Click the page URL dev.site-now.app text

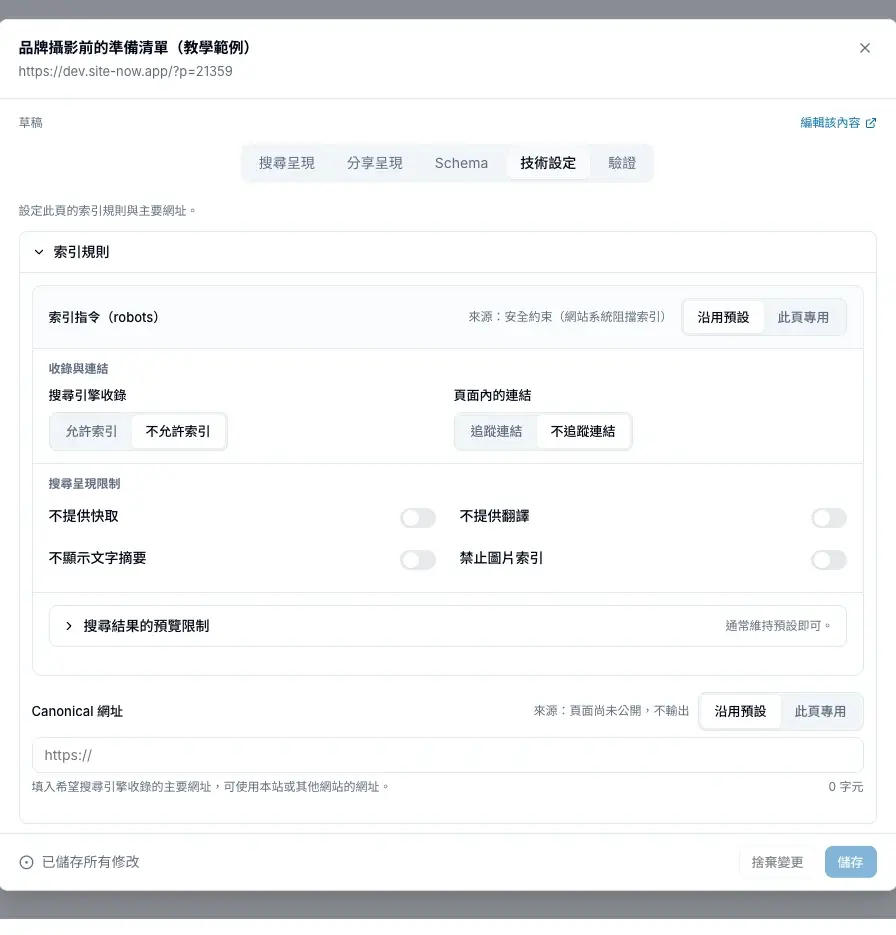coord(125,72)
